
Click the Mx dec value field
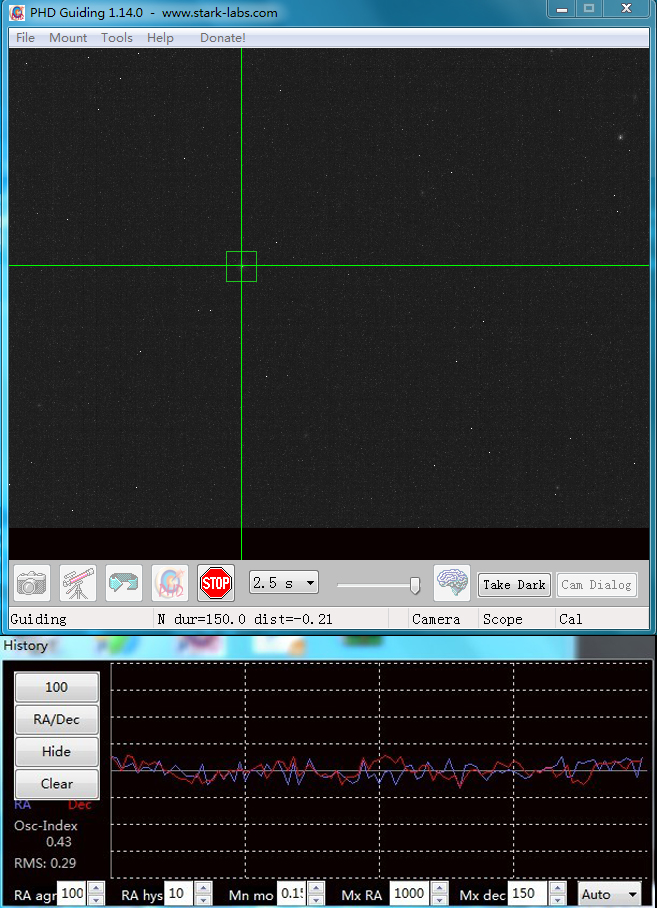527,894
